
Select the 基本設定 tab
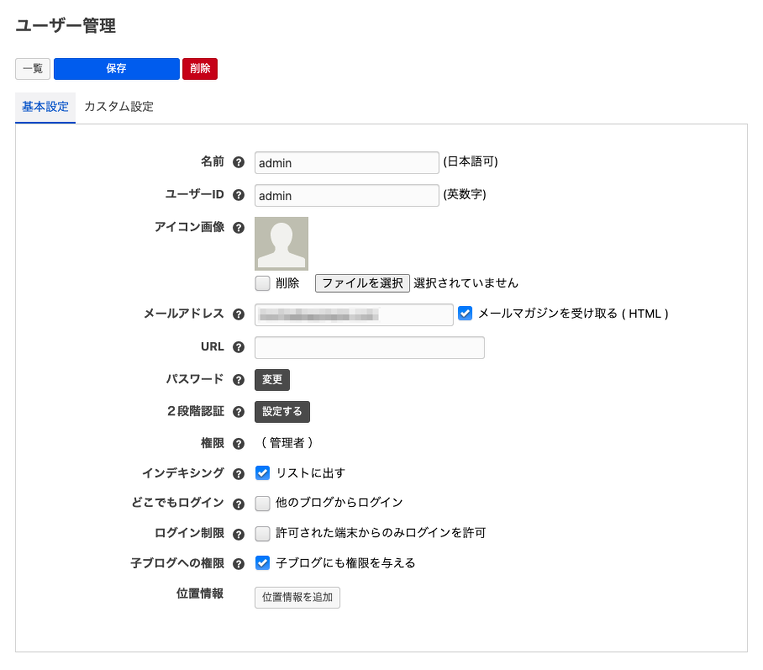[x=45, y=106]
